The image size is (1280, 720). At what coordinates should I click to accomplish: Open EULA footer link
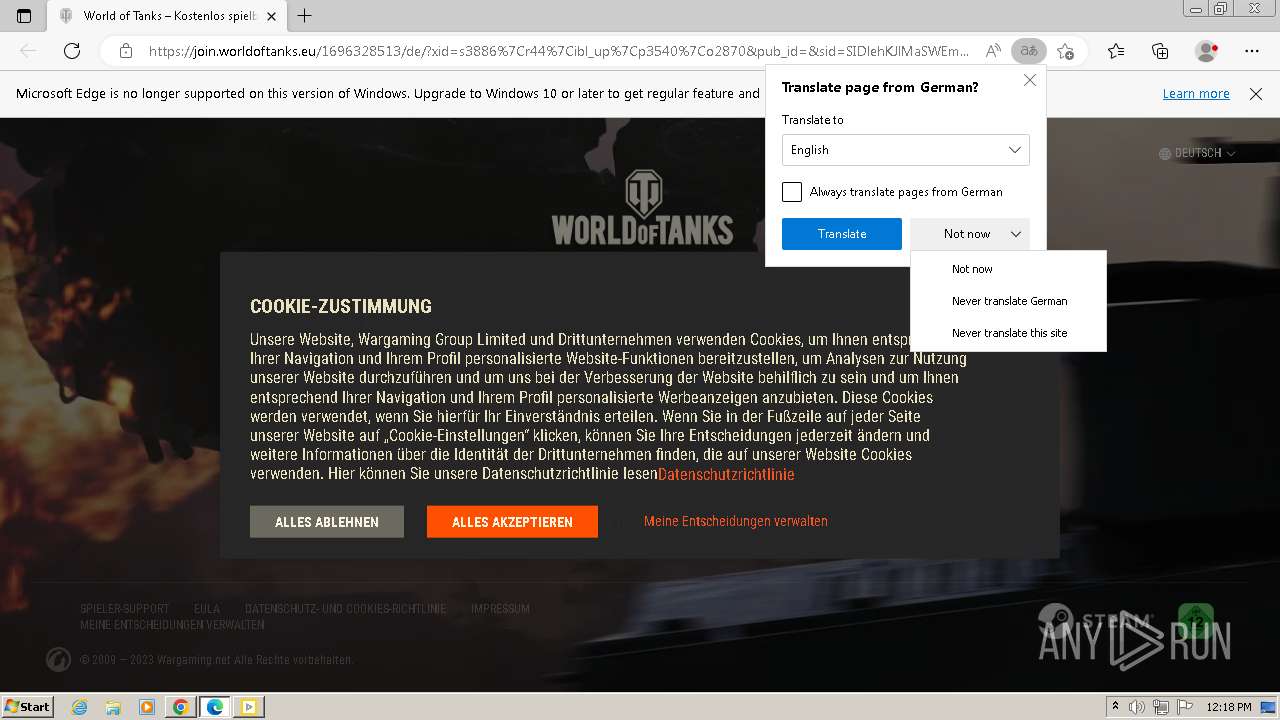(207, 608)
